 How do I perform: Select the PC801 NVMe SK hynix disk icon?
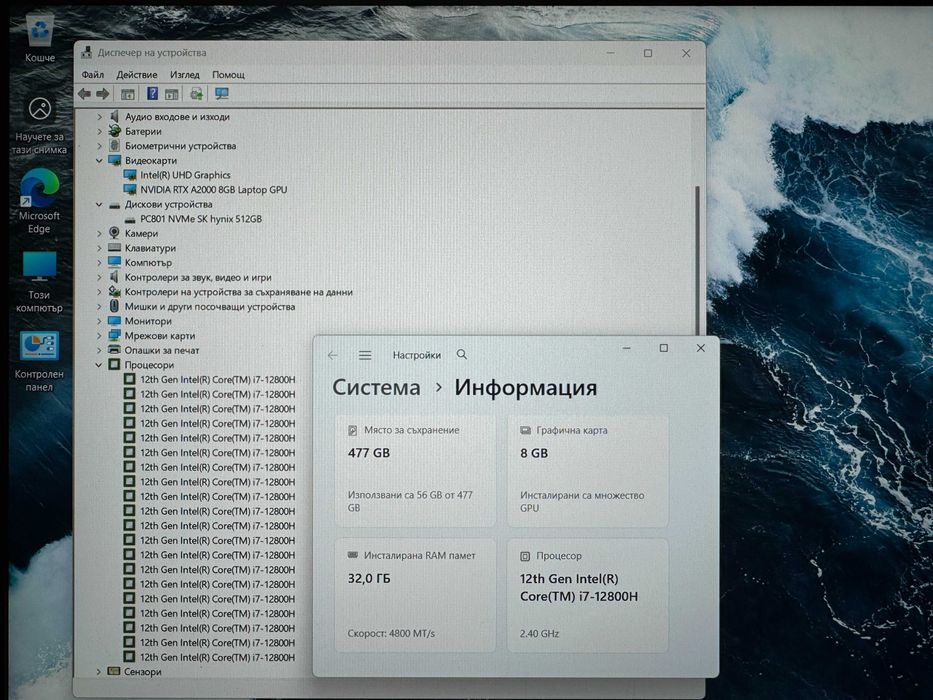(130, 219)
